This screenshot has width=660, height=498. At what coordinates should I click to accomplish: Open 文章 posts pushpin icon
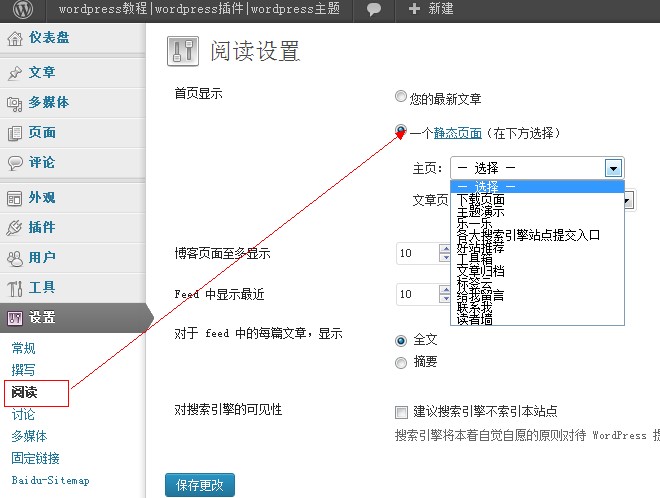click(15, 73)
